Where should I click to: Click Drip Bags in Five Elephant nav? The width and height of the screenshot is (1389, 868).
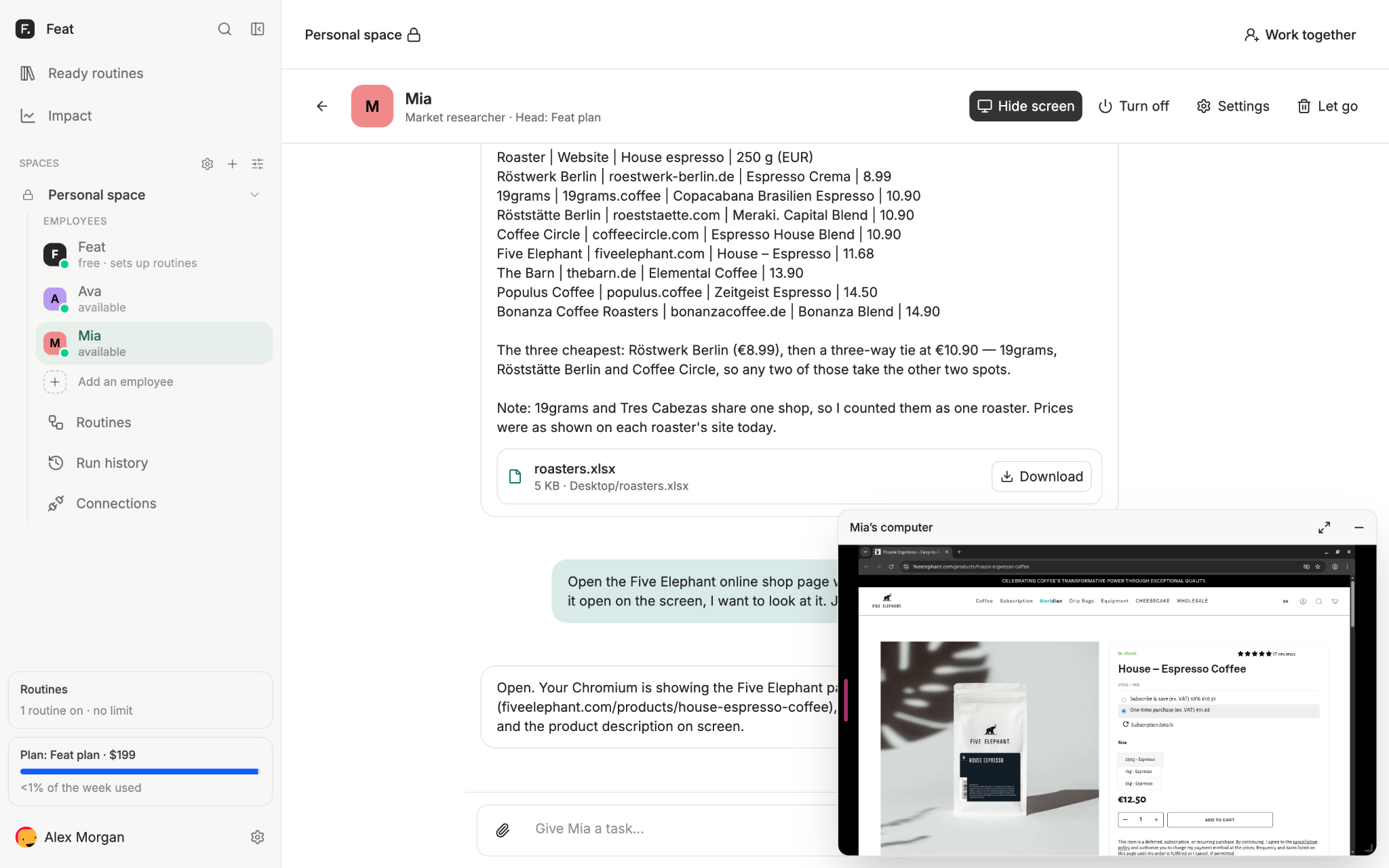[1081, 601]
